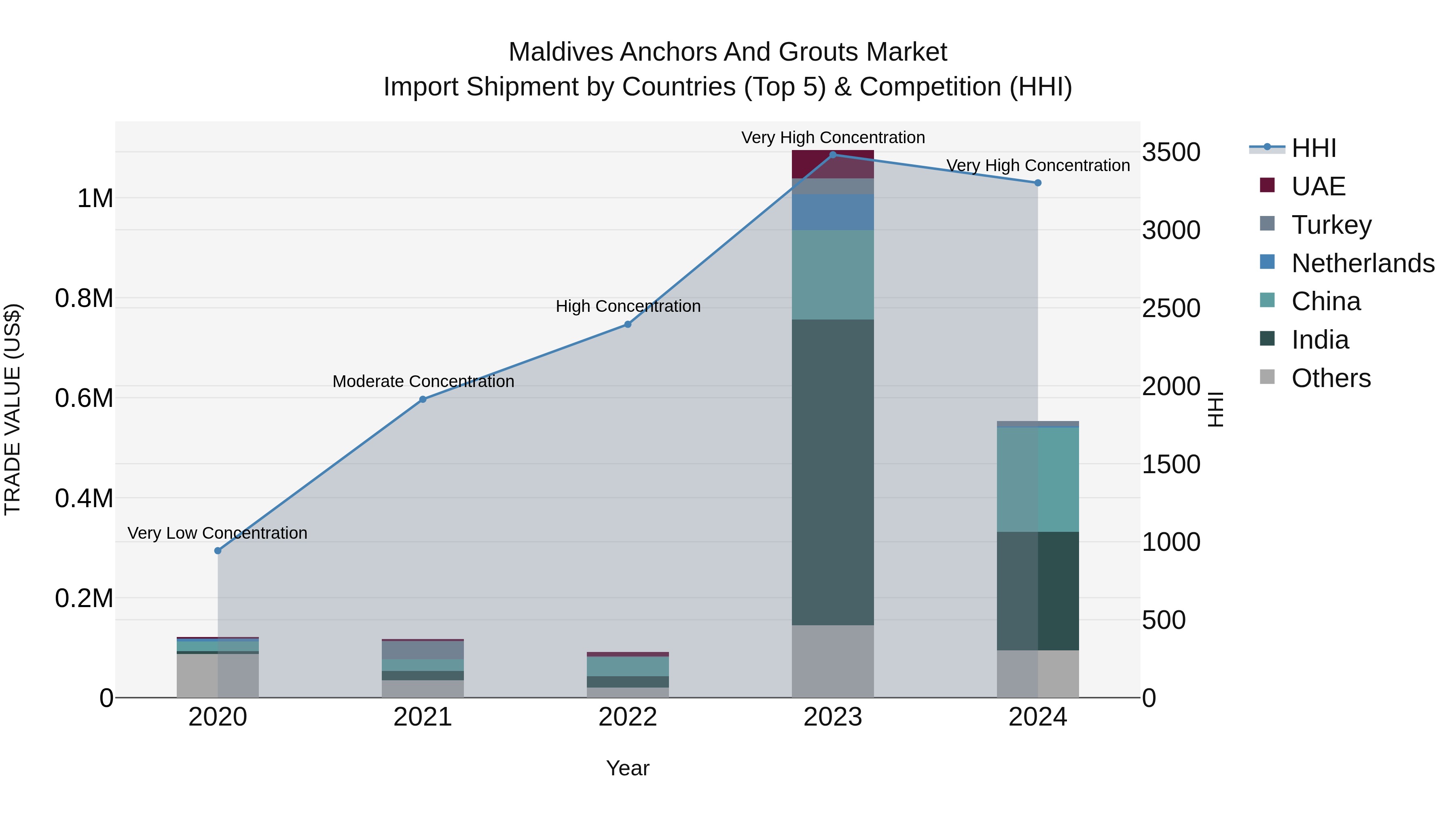Click the 0.6M tick on trade value axis
The width and height of the screenshot is (1456, 819).
pos(84,398)
